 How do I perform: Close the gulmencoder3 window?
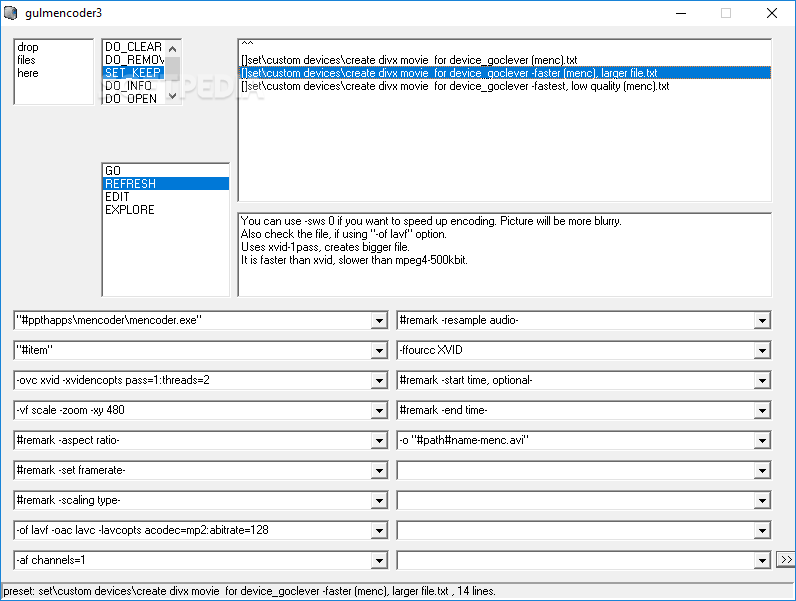click(772, 13)
